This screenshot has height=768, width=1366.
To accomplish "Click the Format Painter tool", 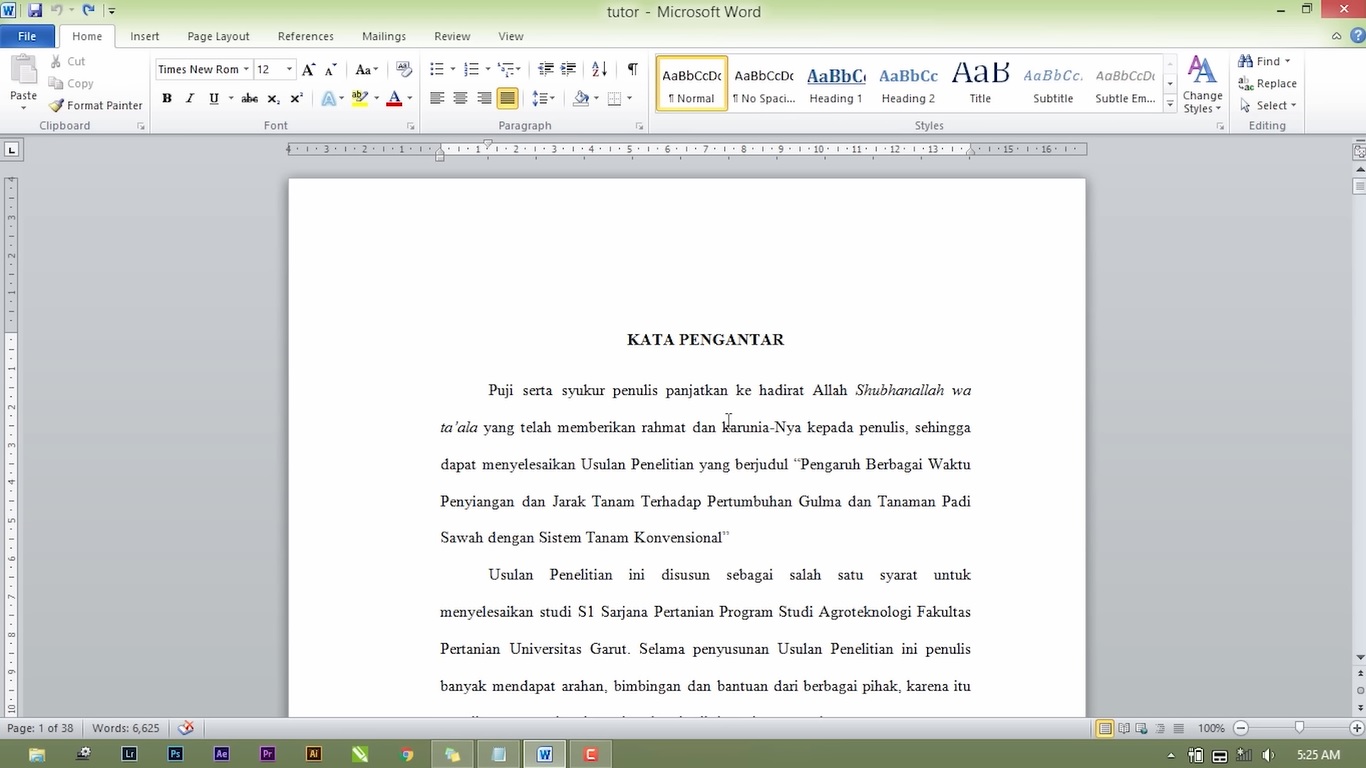I will pos(96,105).
